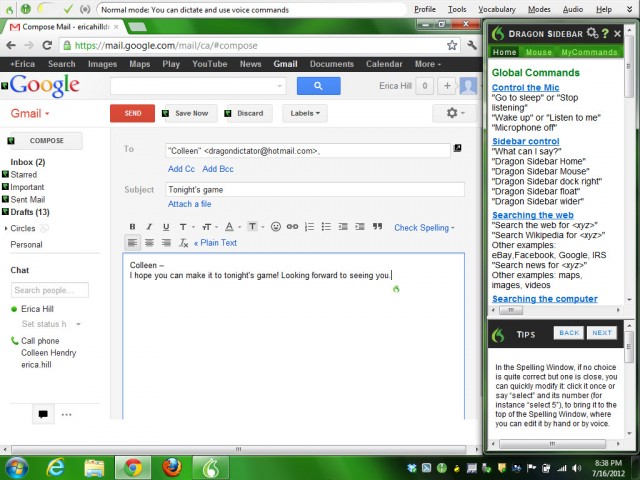Viewport: 640px width, 480px height.
Task: Open the text size dropdown
Action: click(210, 227)
